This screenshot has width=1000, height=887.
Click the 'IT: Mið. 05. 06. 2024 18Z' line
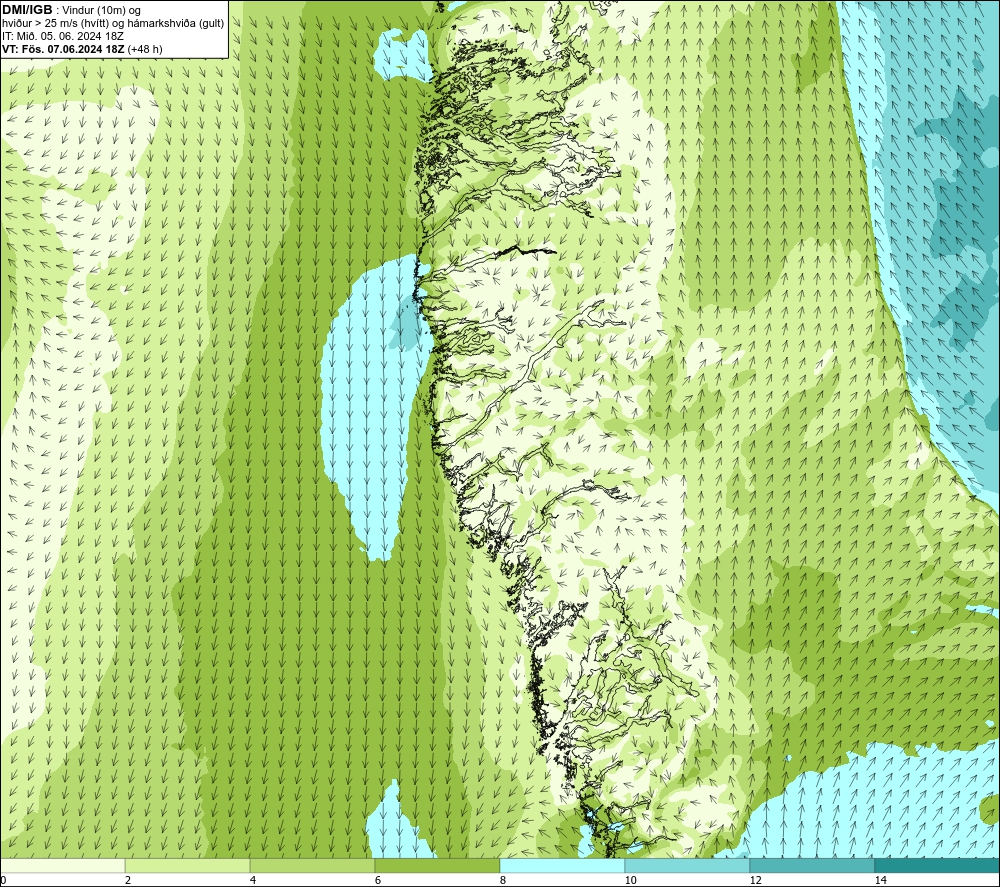tap(63, 36)
